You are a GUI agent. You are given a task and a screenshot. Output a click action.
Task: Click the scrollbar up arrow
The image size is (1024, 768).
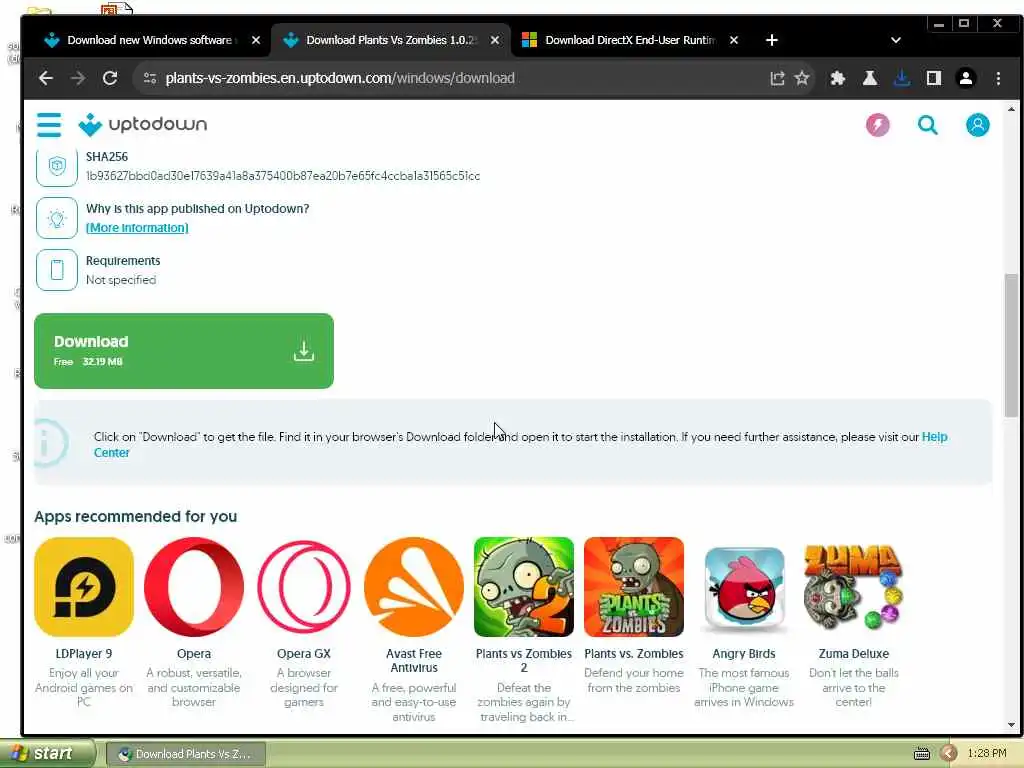click(x=1011, y=109)
